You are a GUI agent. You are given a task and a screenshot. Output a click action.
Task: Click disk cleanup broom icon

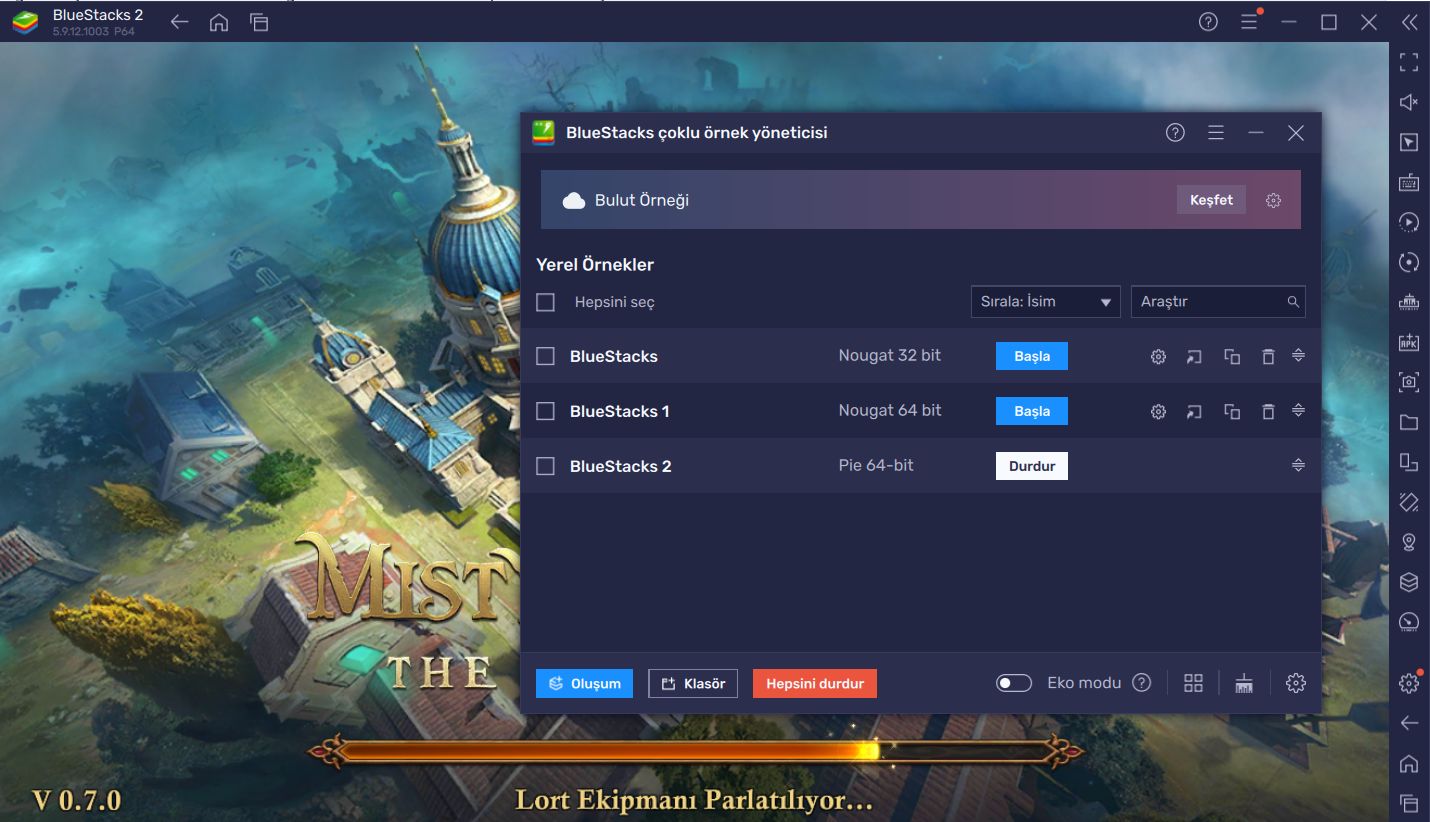(x=1244, y=683)
